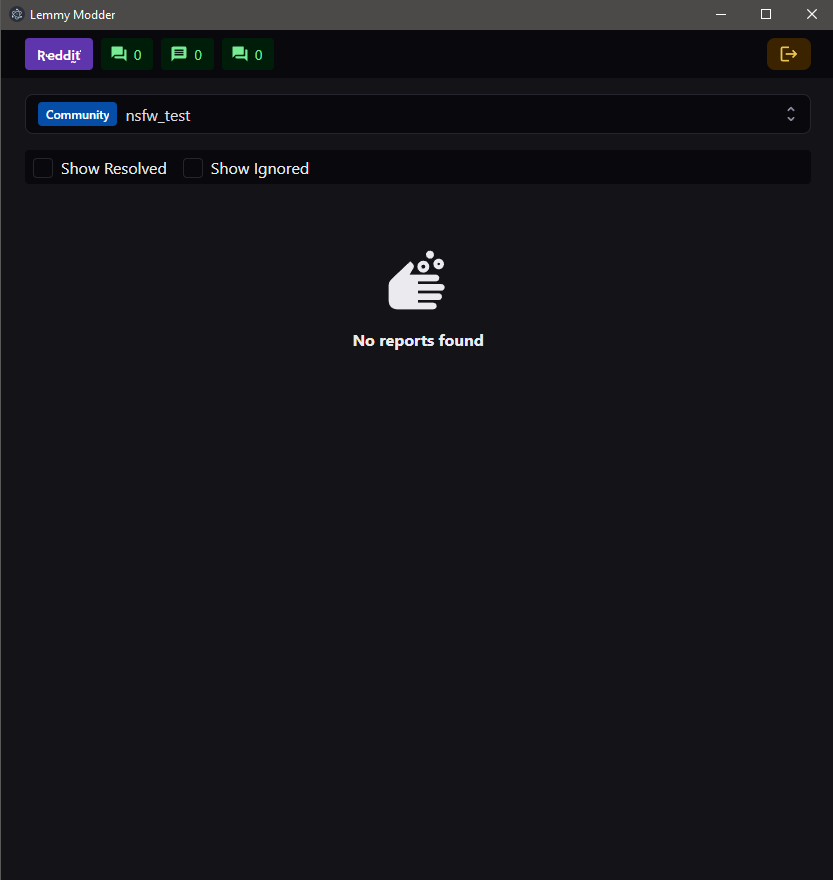Screen dimensions: 833x880
Task: Open the leftmost double chat-bubble report counter
Action: coord(127,54)
